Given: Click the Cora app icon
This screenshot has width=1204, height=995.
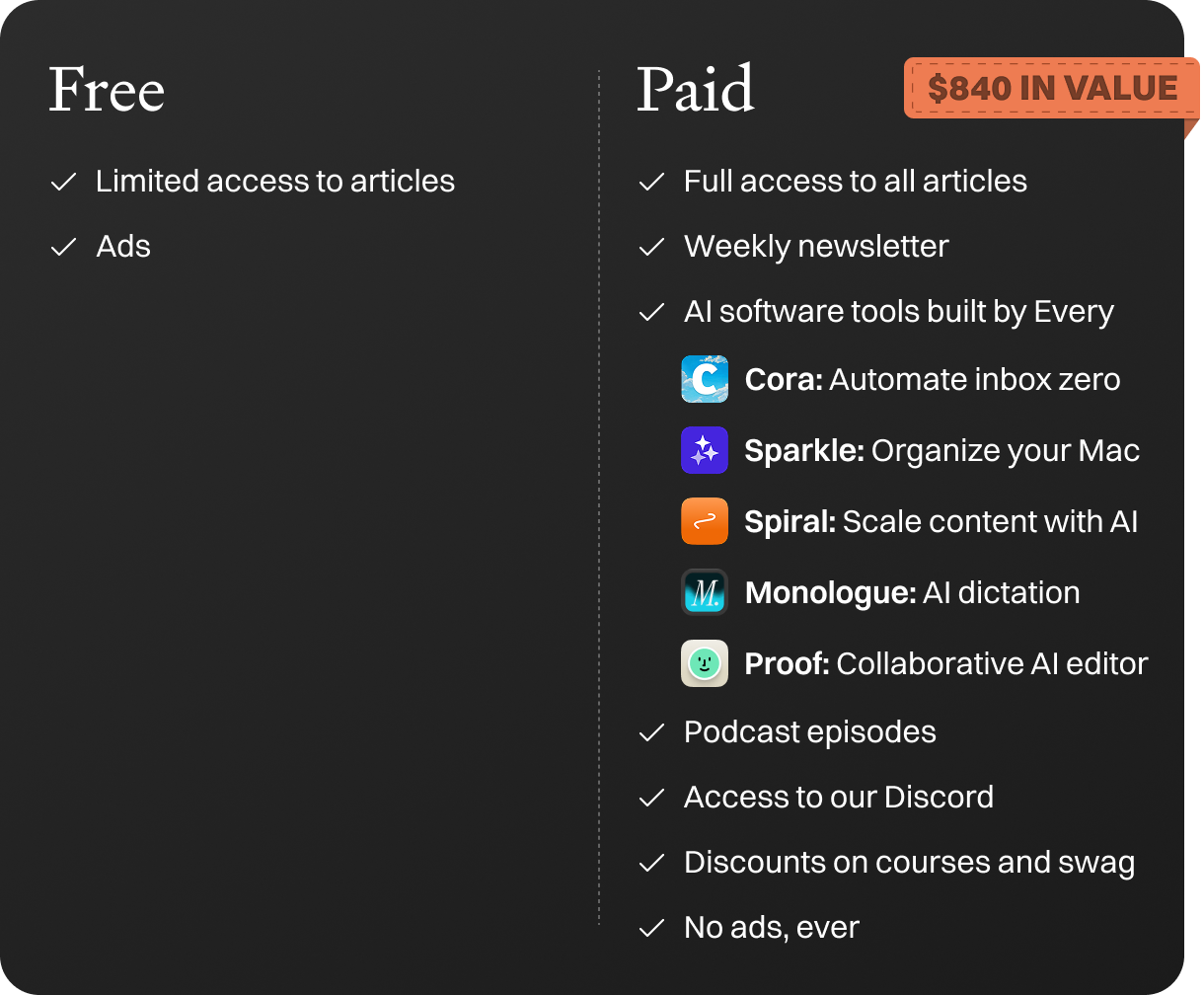Looking at the screenshot, I should click(705, 379).
